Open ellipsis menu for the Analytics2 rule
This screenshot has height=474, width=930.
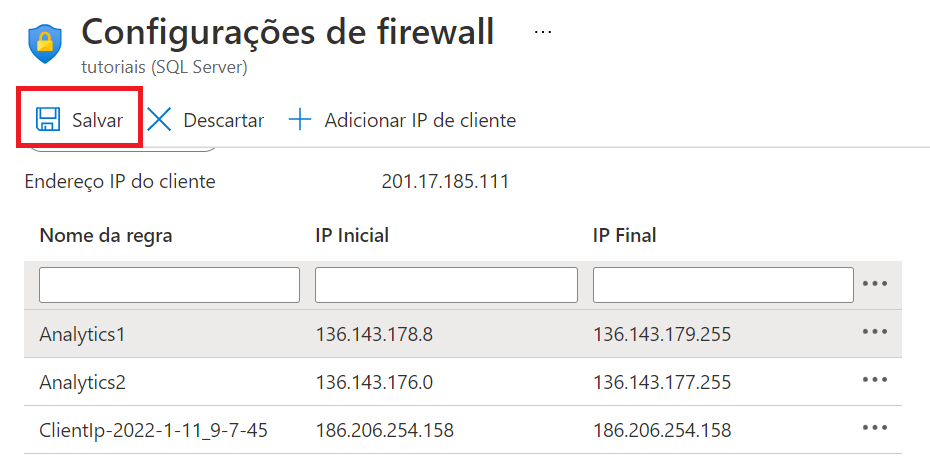875,380
